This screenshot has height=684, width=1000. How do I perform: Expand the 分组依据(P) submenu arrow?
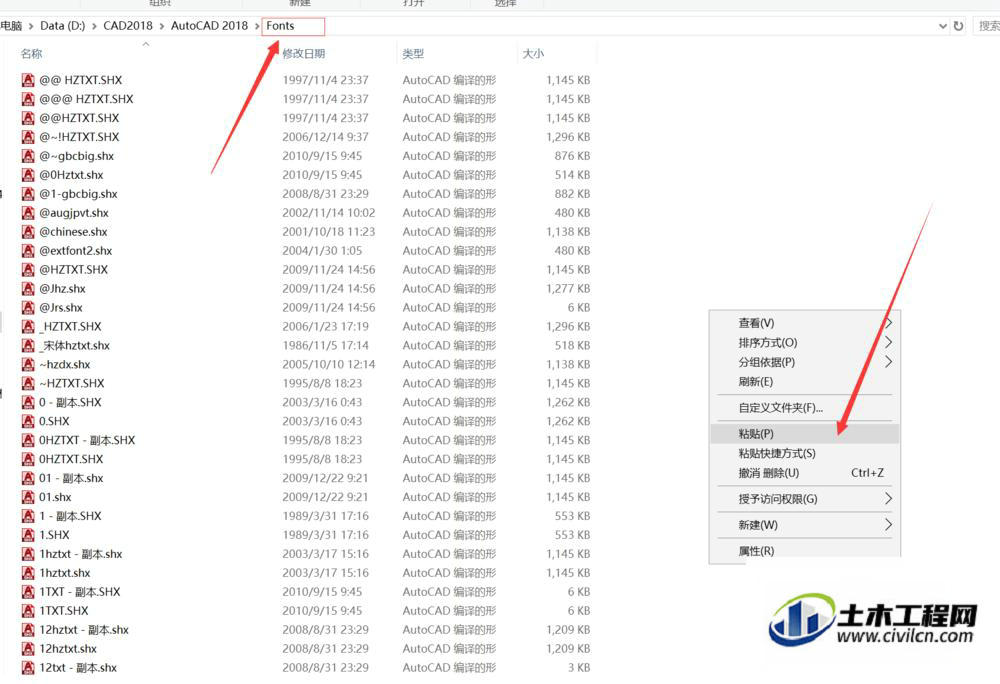pyautogui.click(x=888, y=362)
